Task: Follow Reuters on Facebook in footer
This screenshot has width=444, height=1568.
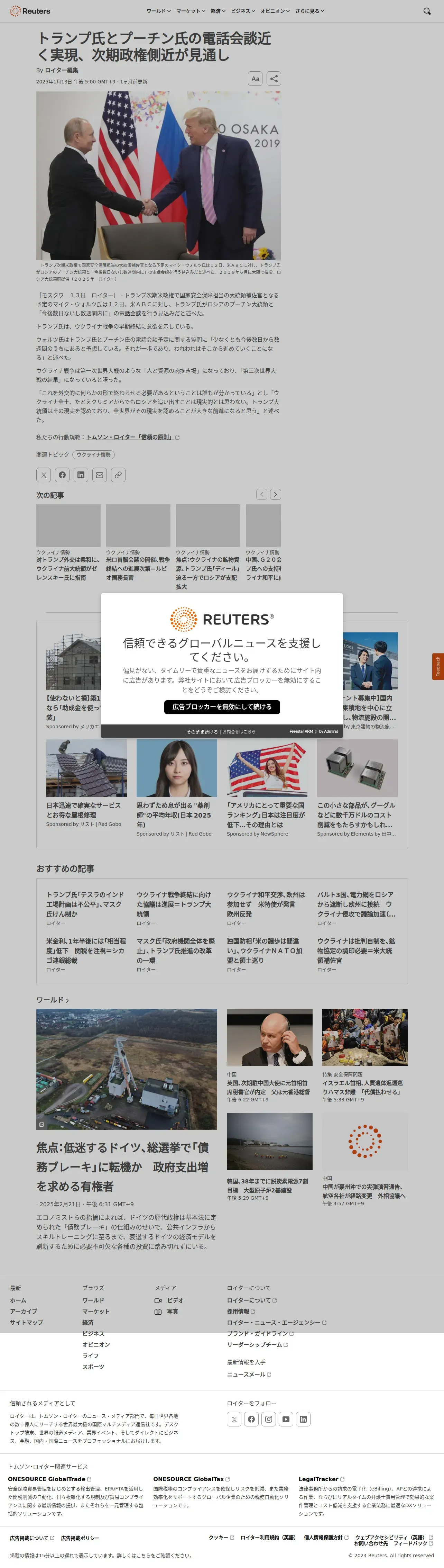Action: pyautogui.click(x=251, y=1419)
